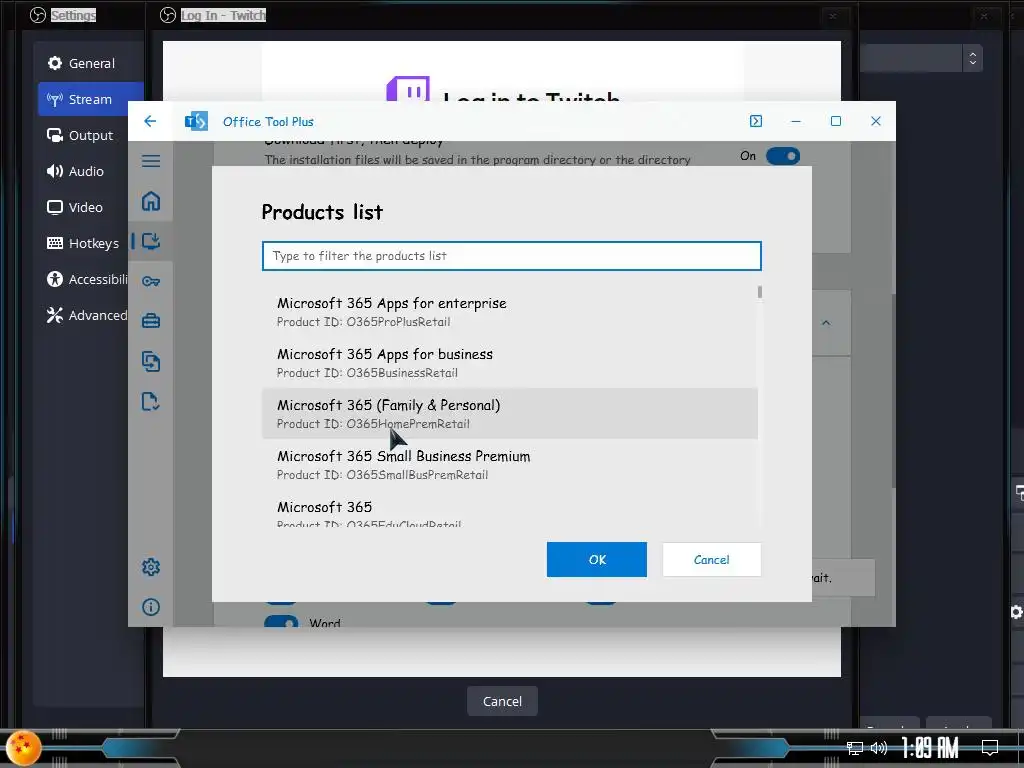This screenshot has width=1024, height=768.
Task: Open the Documents sidebar icon
Action: click(151, 401)
